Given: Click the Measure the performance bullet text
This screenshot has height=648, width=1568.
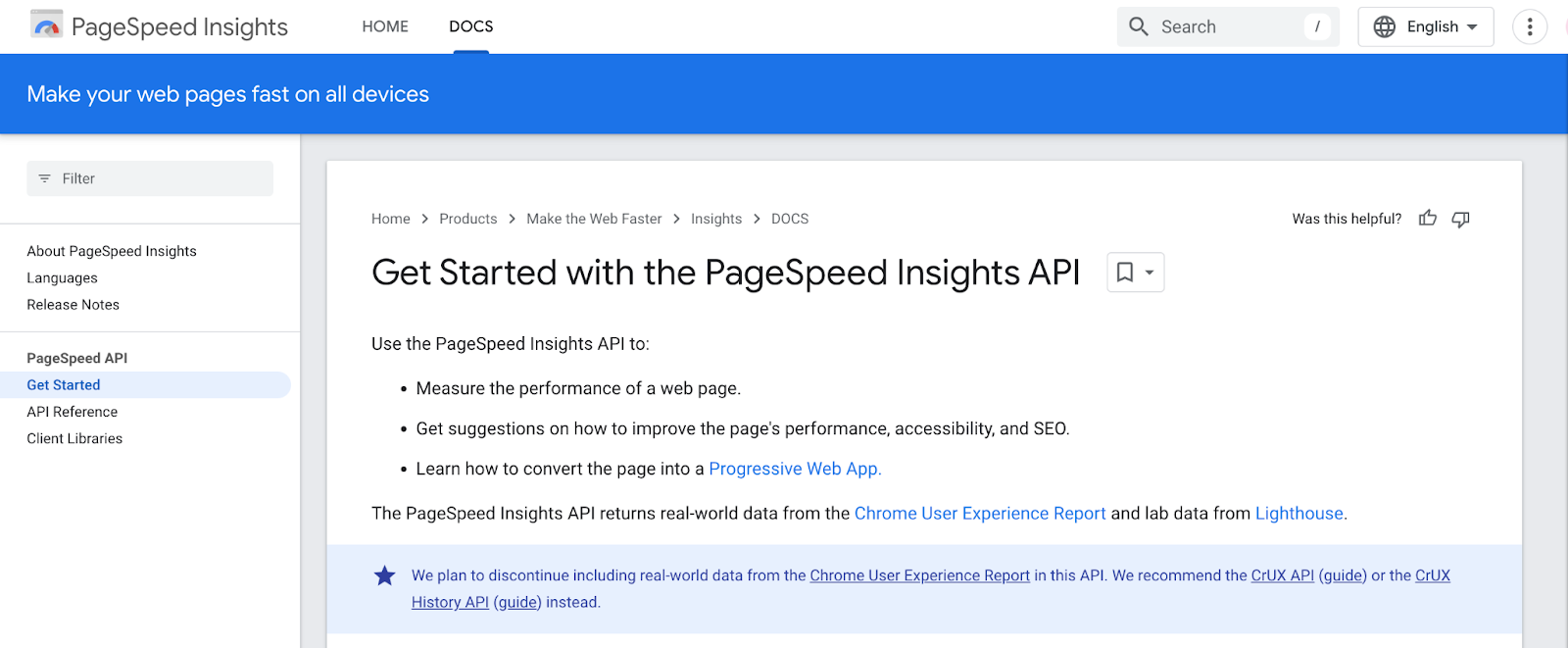Looking at the screenshot, I should pos(578,388).
